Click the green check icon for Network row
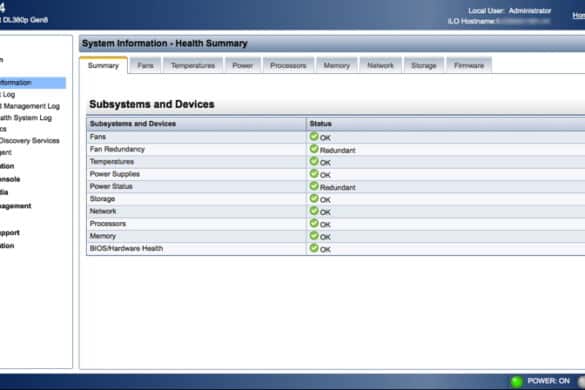Image resolution: width=585 pixels, height=390 pixels. pyautogui.click(x=314, y=210)
